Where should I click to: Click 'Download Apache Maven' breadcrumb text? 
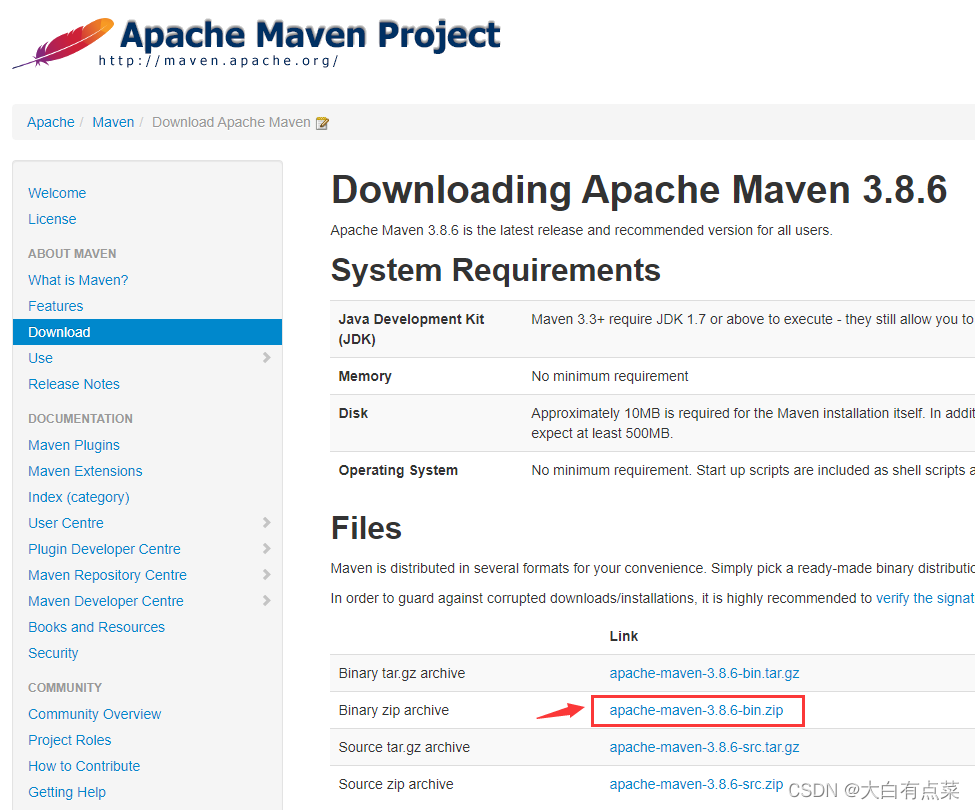[231, 122]
